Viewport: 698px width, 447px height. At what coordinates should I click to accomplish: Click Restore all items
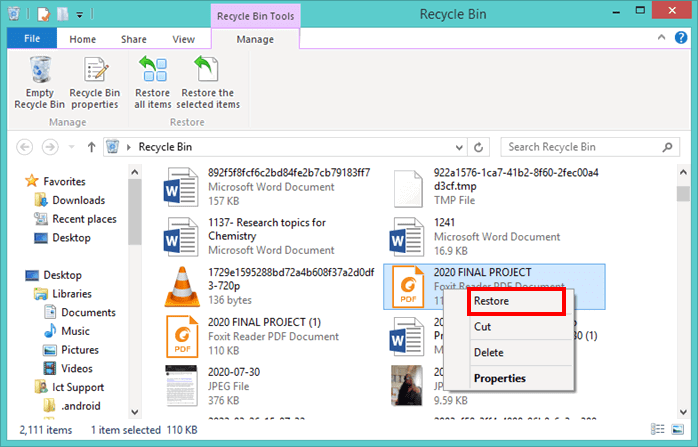click(x=153, y=83)
